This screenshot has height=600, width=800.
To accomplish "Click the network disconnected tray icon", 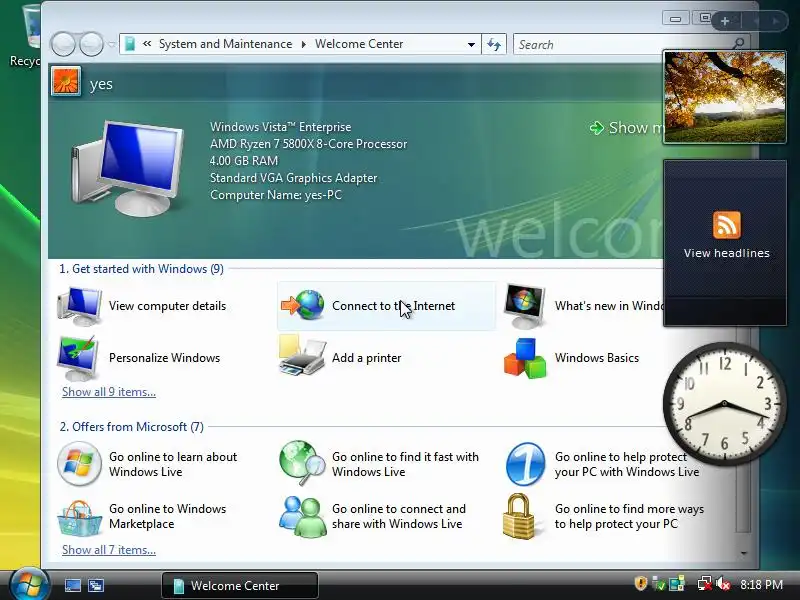I will pos(705,584).
